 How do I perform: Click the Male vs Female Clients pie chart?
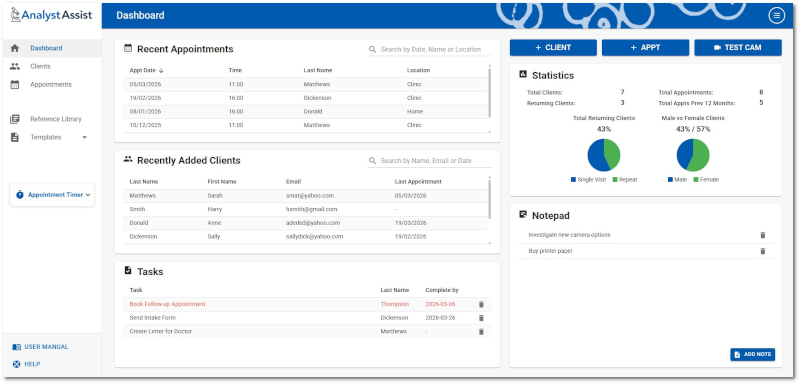point(693,155)
